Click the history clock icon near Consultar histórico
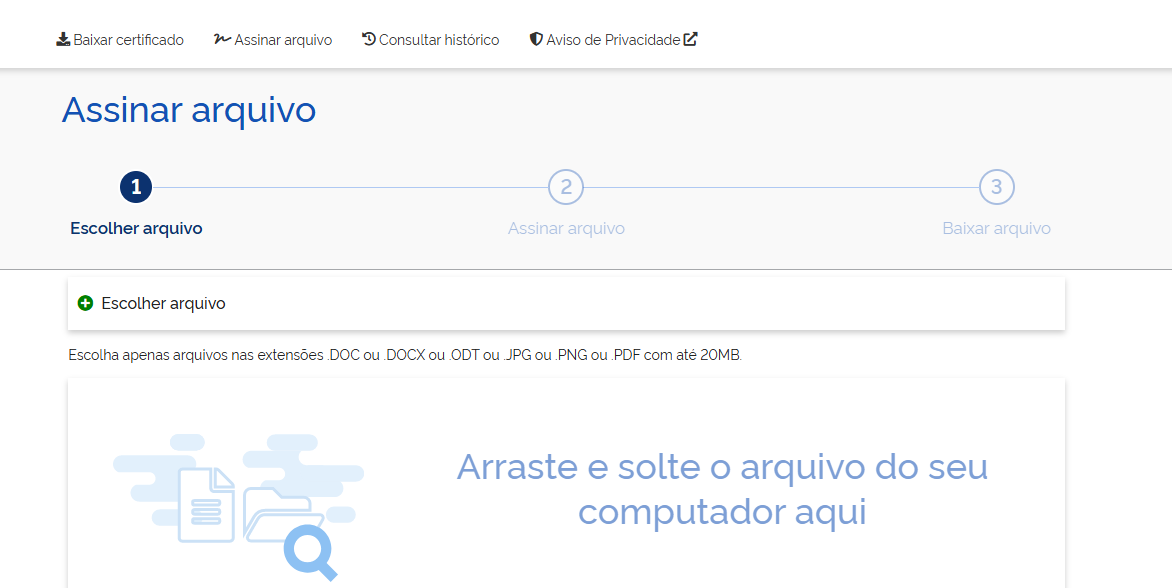Viewport: 1172px width, 588px height. [x=367, y=39]
